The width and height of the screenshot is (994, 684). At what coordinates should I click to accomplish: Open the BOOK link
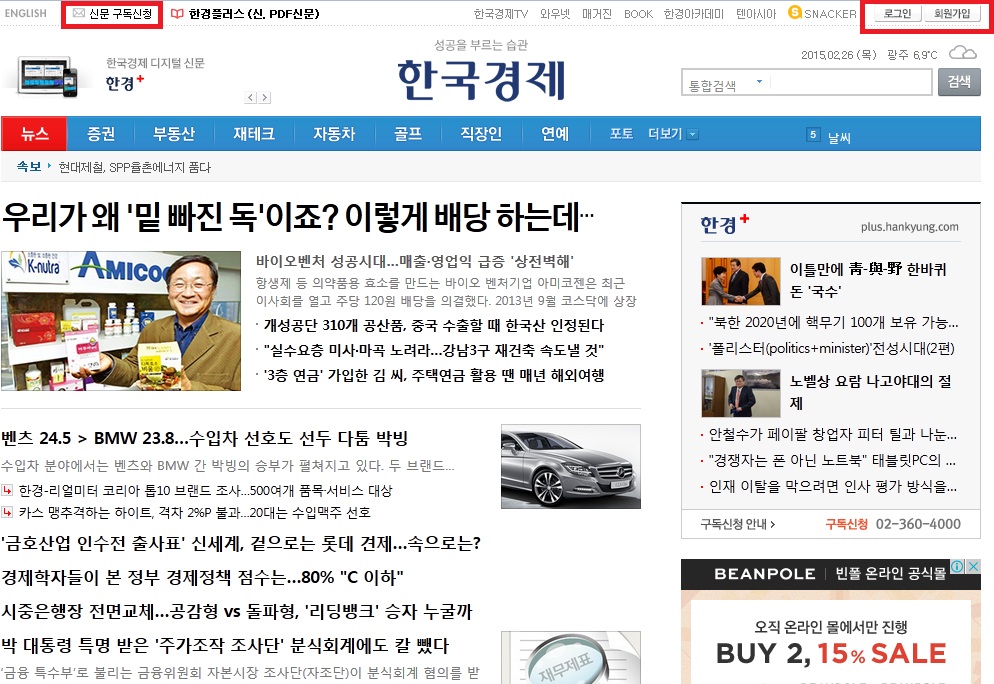click(x=638, y=14)
